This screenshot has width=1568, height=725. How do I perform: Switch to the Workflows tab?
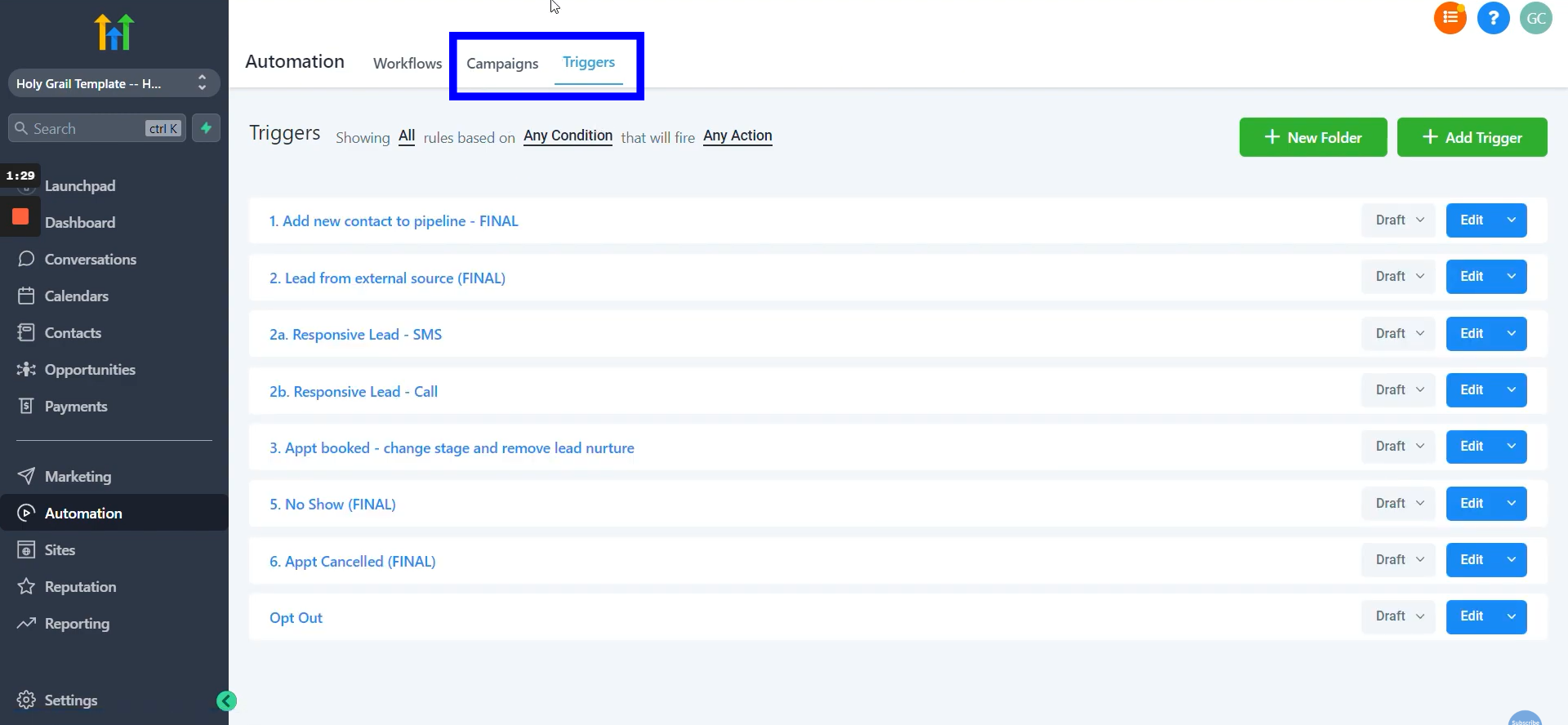click(x=407, y=64)
